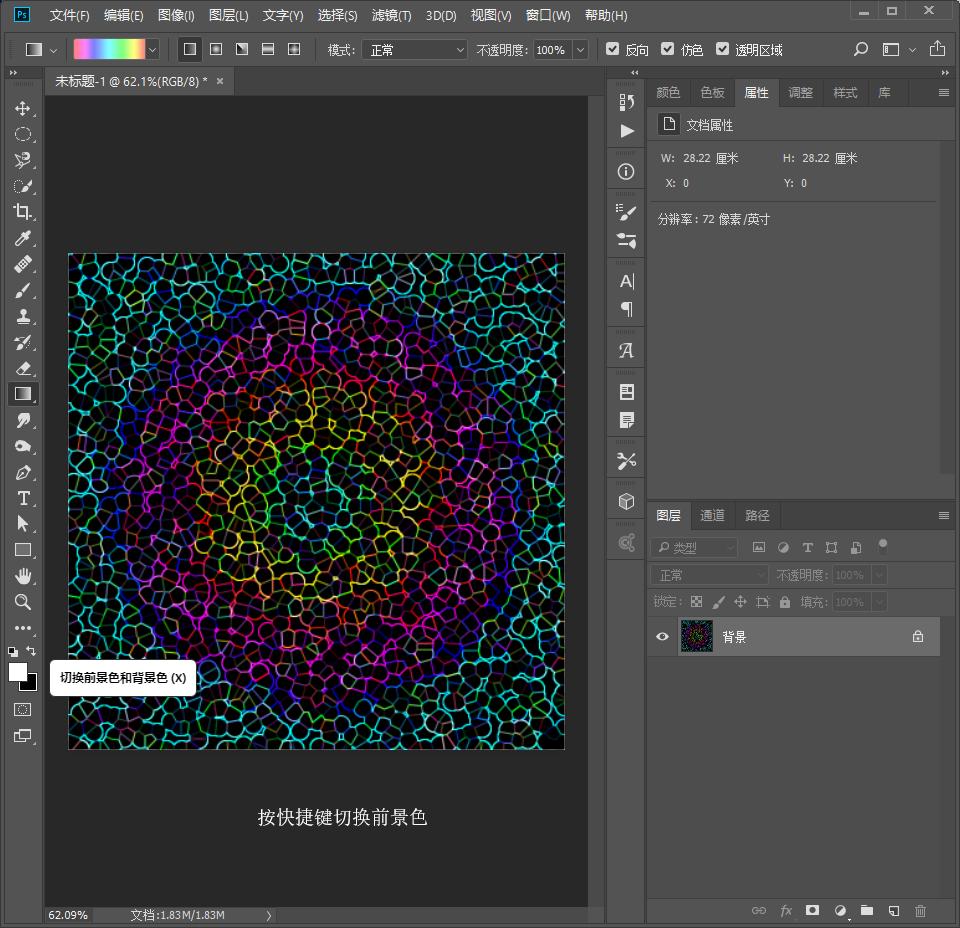
Task: Uncheck the 反向 (Reverse) checkbox
Action: click(613, 49)
